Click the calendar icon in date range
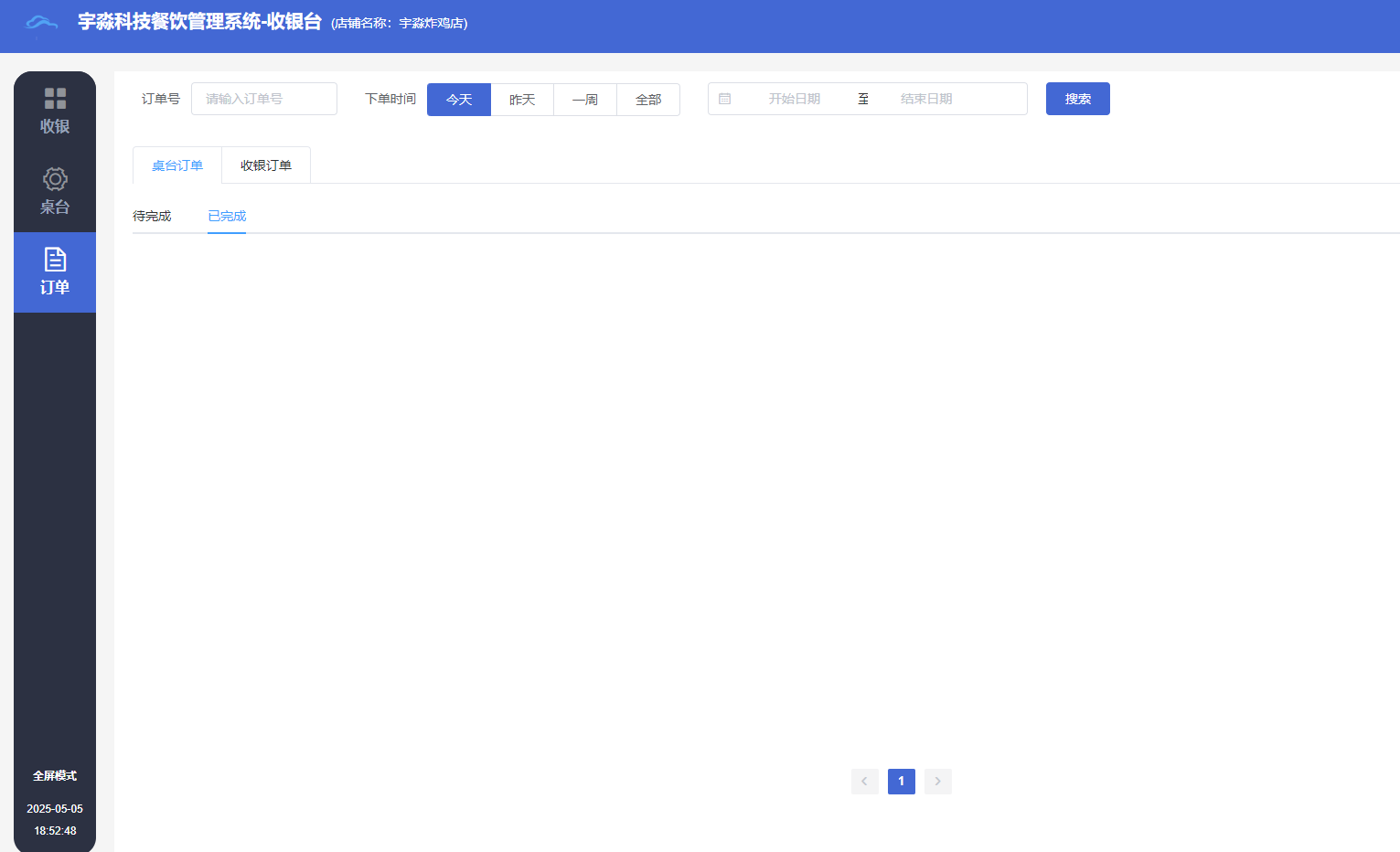The height and width of the screenshot is (852, 1400). tap(724, 99)
